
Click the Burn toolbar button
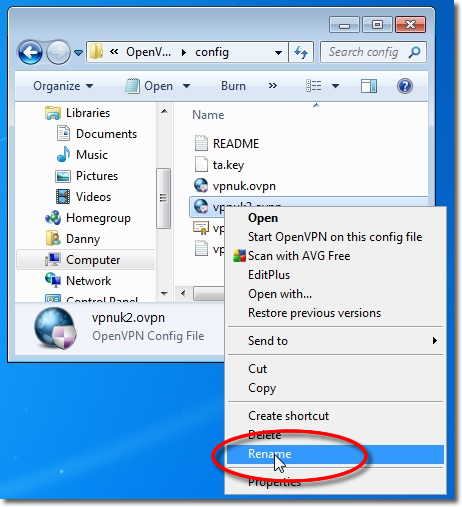[233, 86]
